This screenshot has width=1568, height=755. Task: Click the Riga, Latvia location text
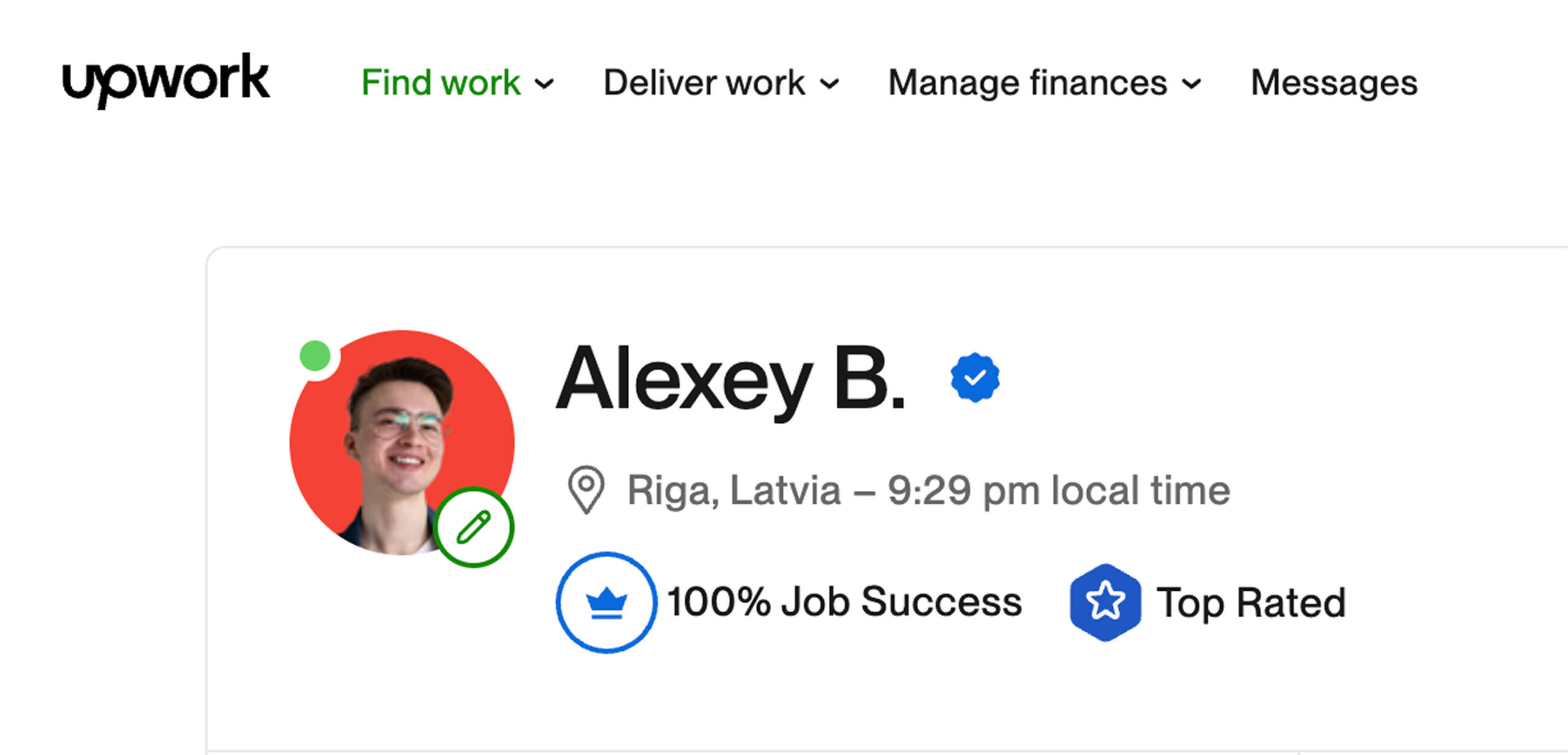tap(734, 490)
